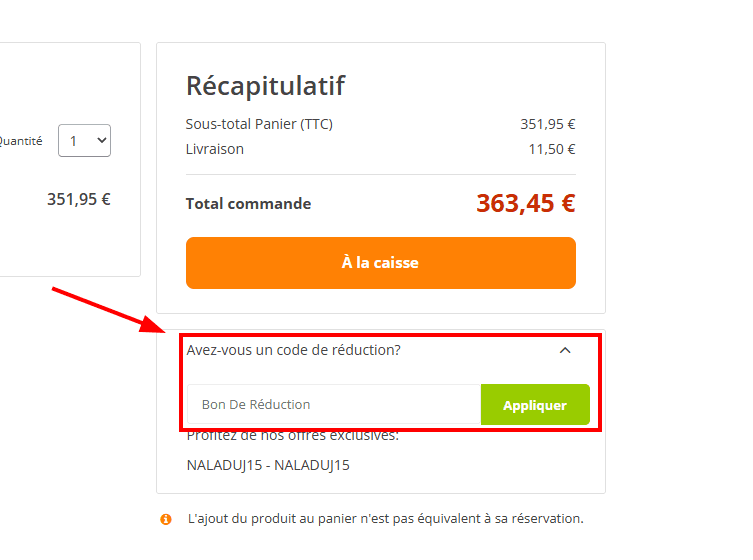Select the NALADUJ15 promo code text
Image resolution: width=753 pixels, height=560 pixels.
click(x=268, y=465)
